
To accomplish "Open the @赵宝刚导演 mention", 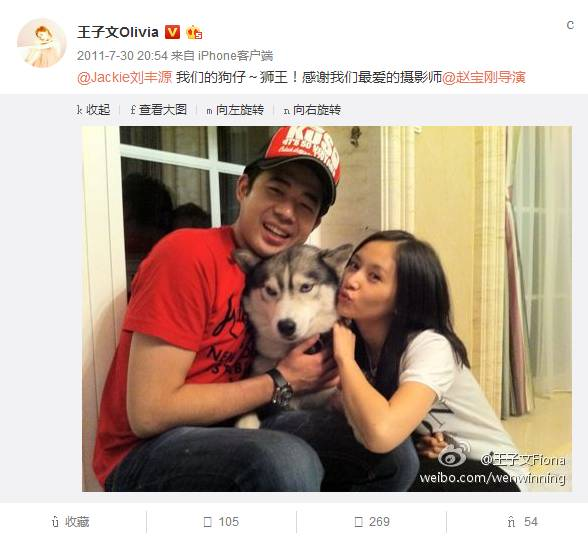I will click(x=484, y=77).
